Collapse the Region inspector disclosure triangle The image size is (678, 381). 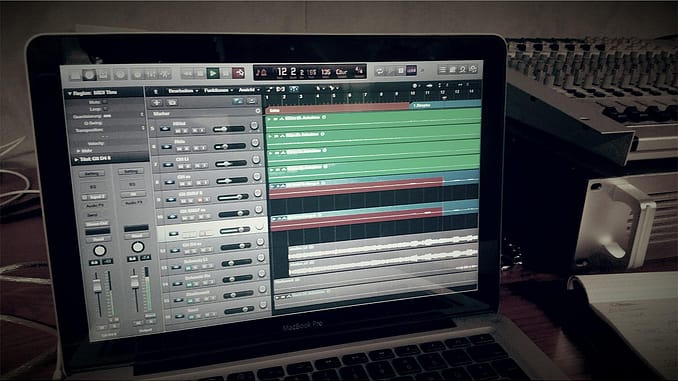click(x=70, y=93)
